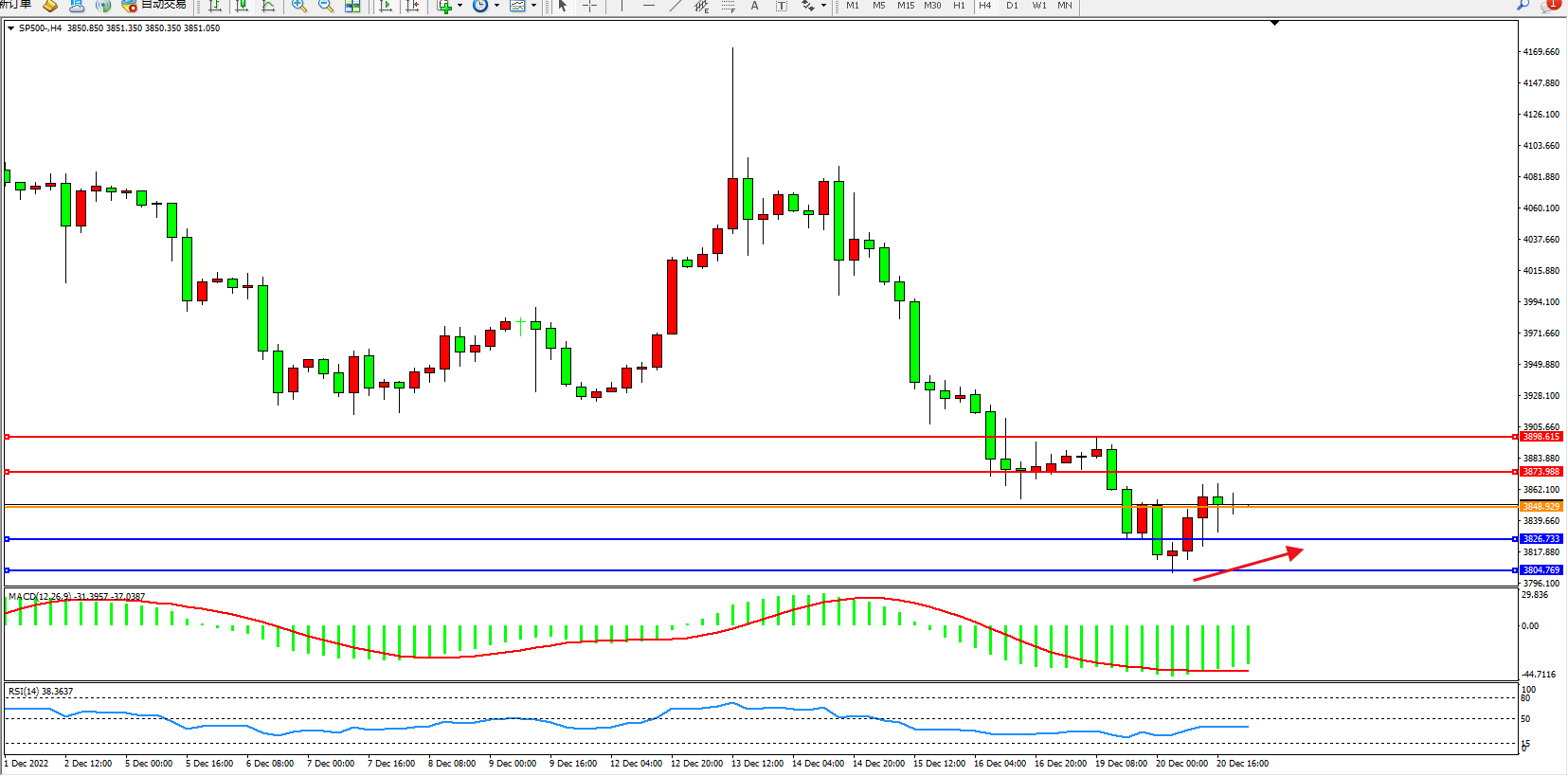Switch timeframe to M15

coord(906,6)
